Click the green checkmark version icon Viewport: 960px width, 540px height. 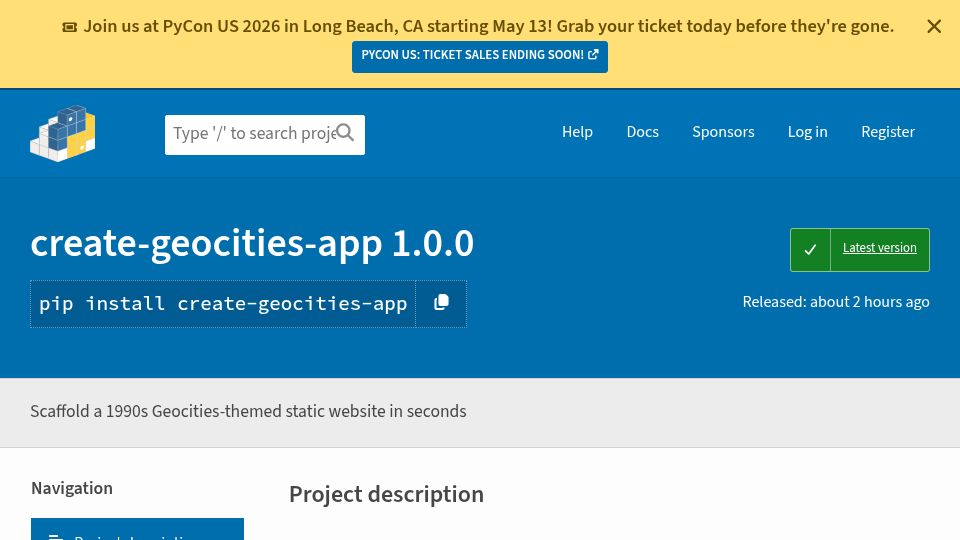coord(810,250)
